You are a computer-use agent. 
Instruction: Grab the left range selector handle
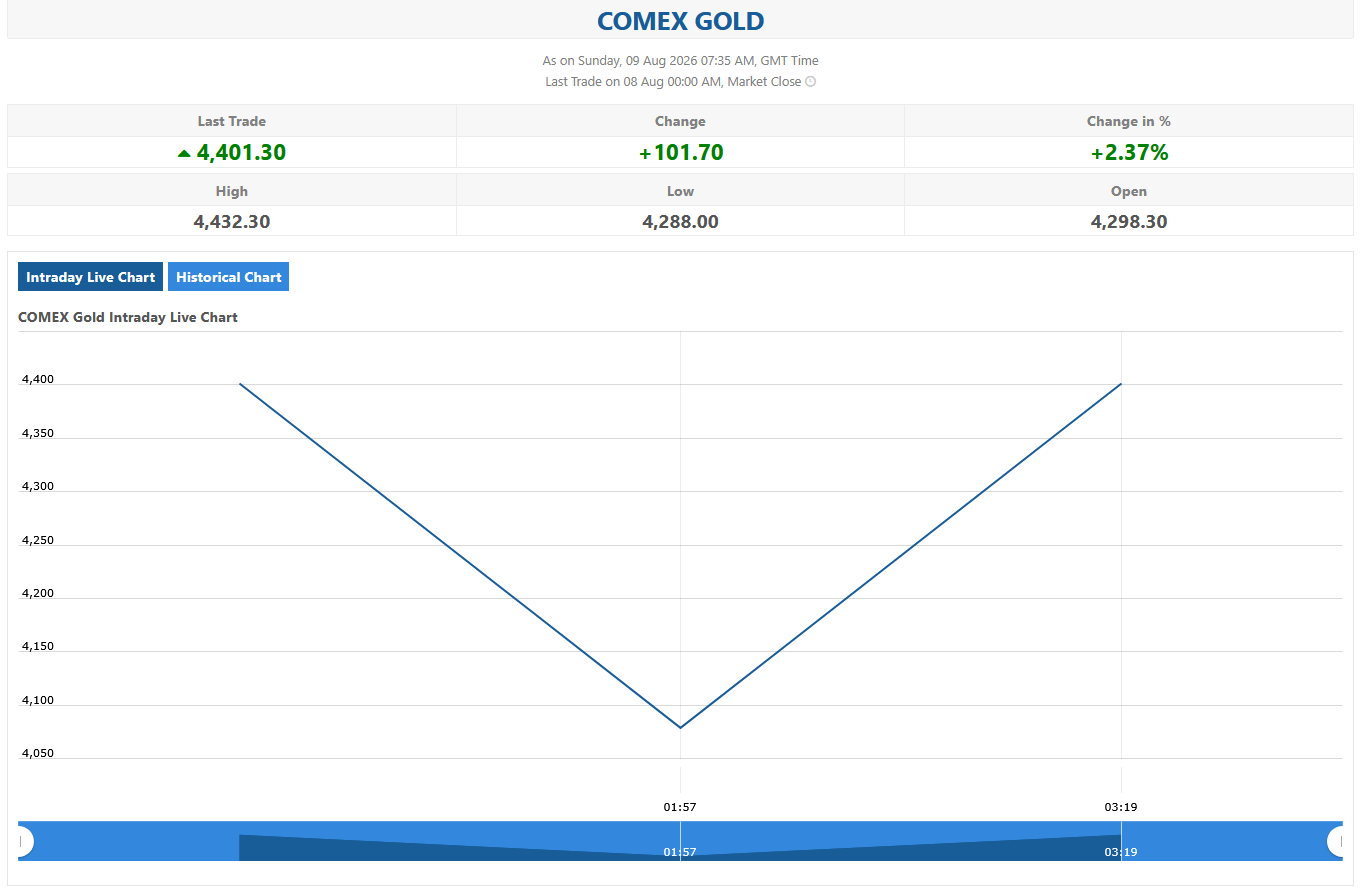tap(22, 842)
